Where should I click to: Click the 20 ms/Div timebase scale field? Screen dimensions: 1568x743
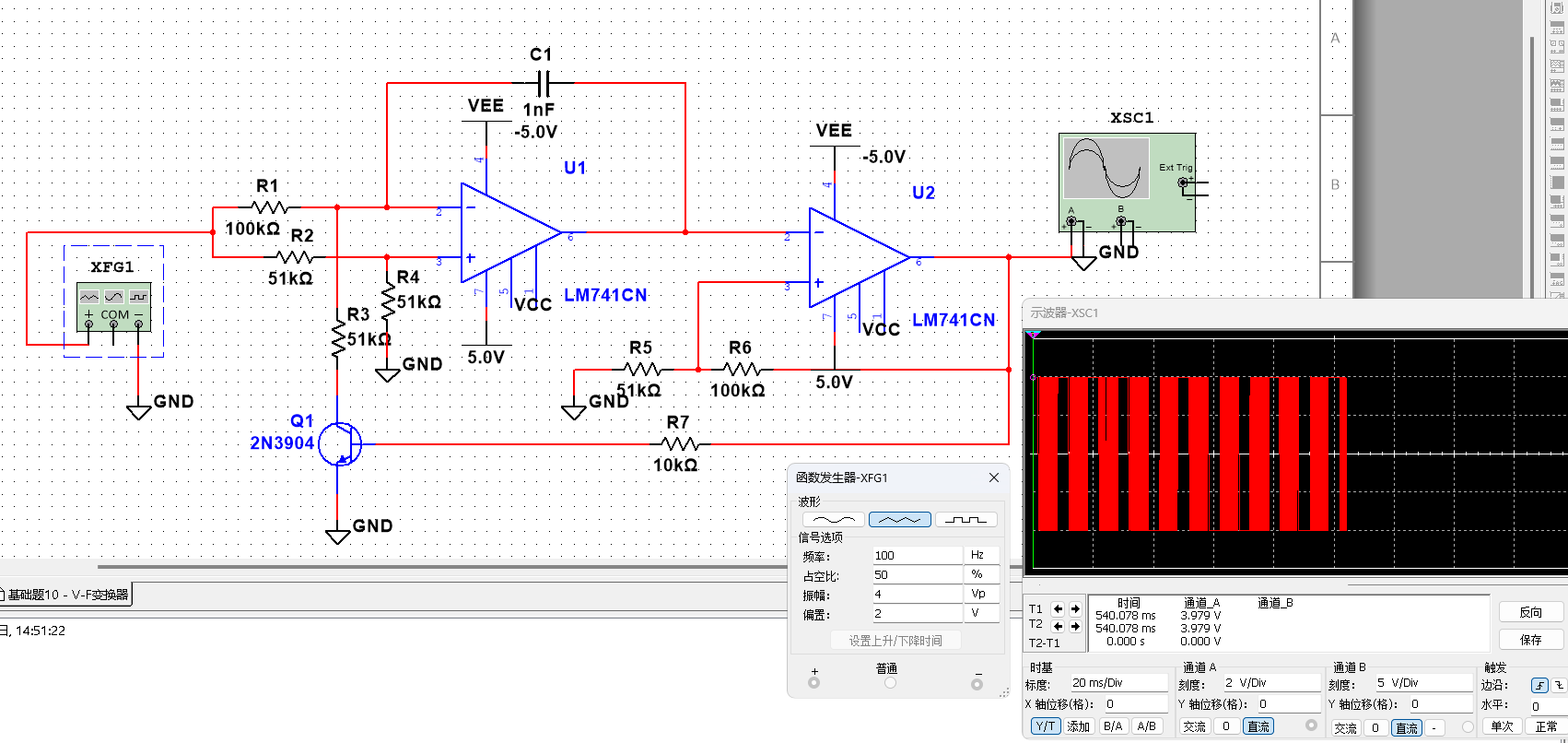point(1118,683)
